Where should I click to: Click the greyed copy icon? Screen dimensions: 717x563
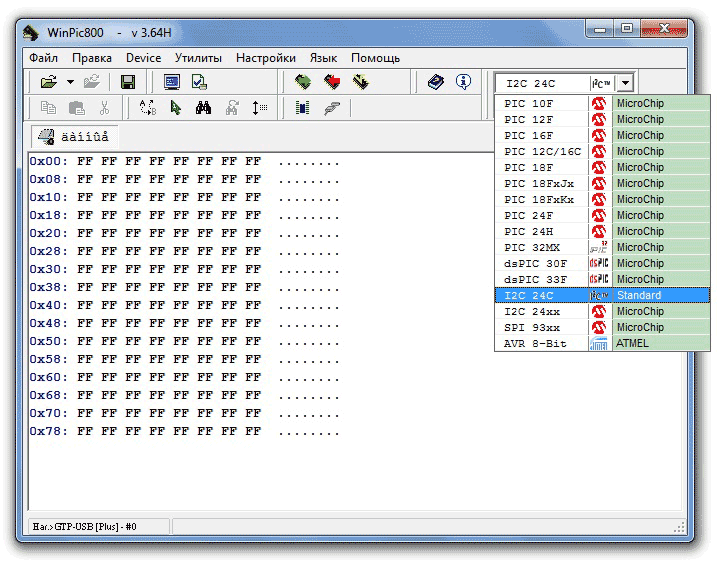click(48, 108)
